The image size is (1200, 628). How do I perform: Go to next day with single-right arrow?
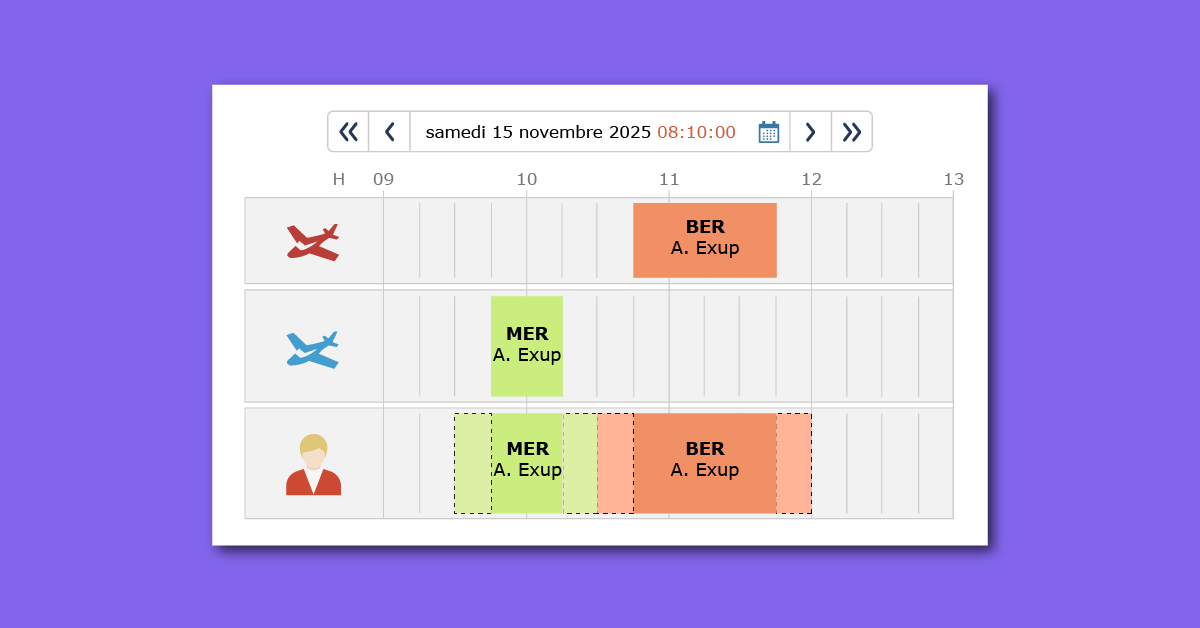[810, 132]
